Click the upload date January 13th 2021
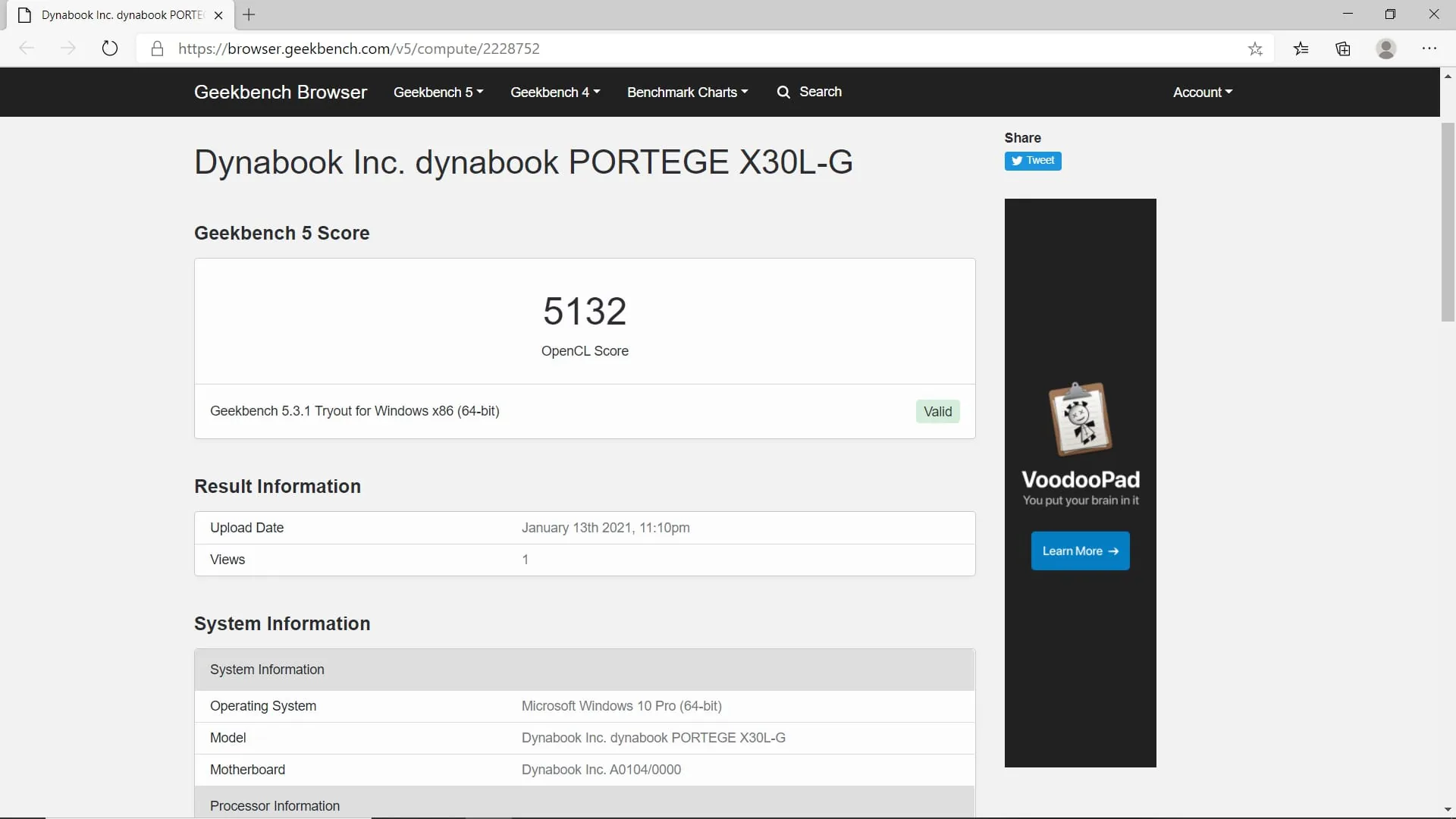Viewport: 1456px width, 819px height. 605,528
